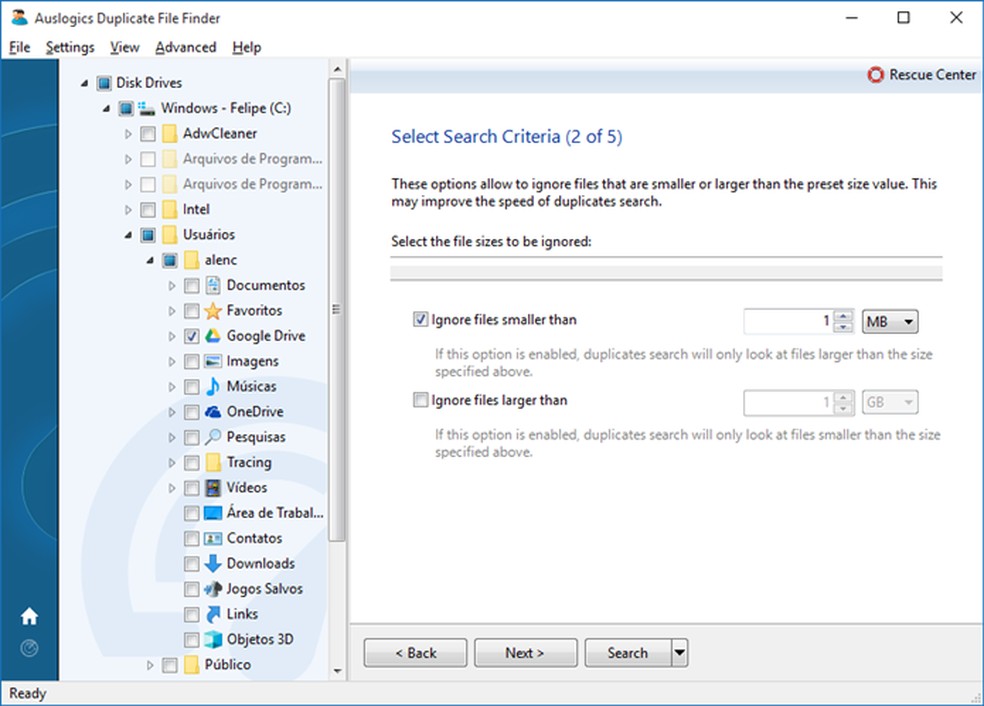Check the Documentos folder checkbox
The image size is (984, 706).
[x=191, y=286]
